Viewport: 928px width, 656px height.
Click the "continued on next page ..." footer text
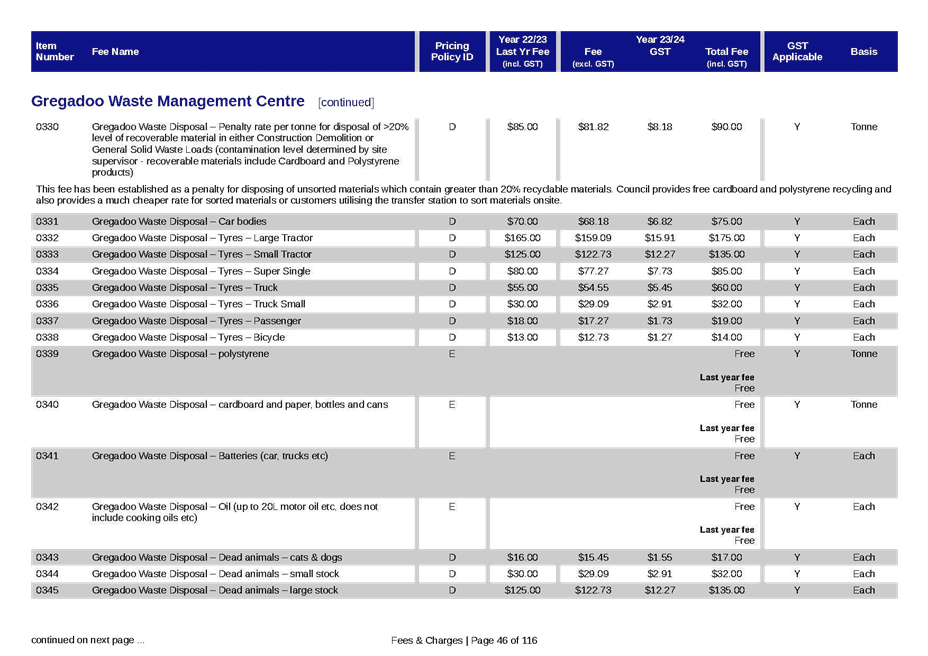coord(88,640)
